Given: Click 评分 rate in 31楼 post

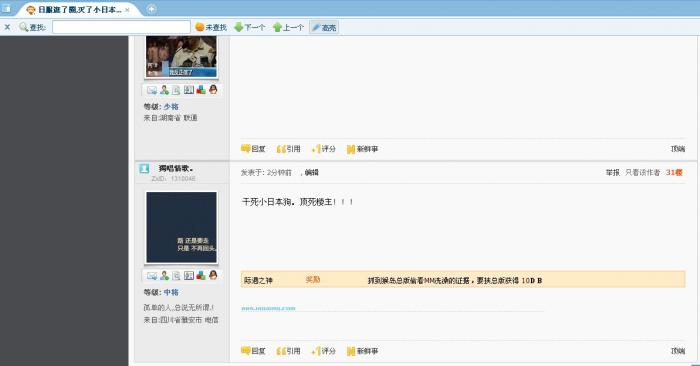Looking at the screenshot, I should (324, 351).
